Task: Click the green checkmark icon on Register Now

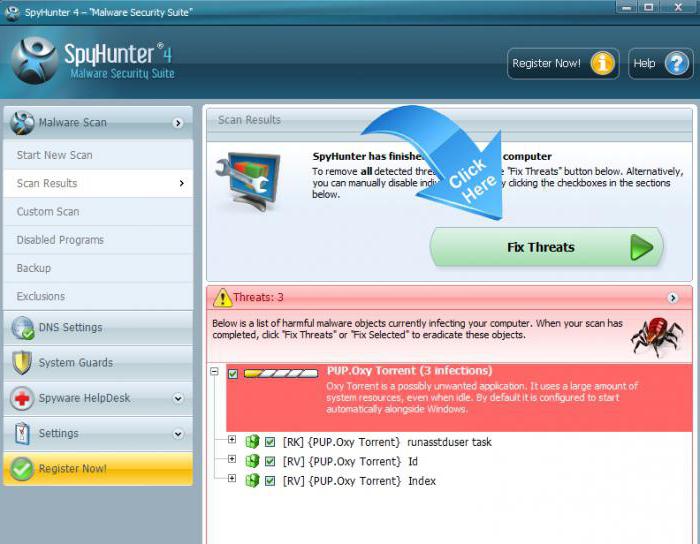Action: [x=21, y=469]
